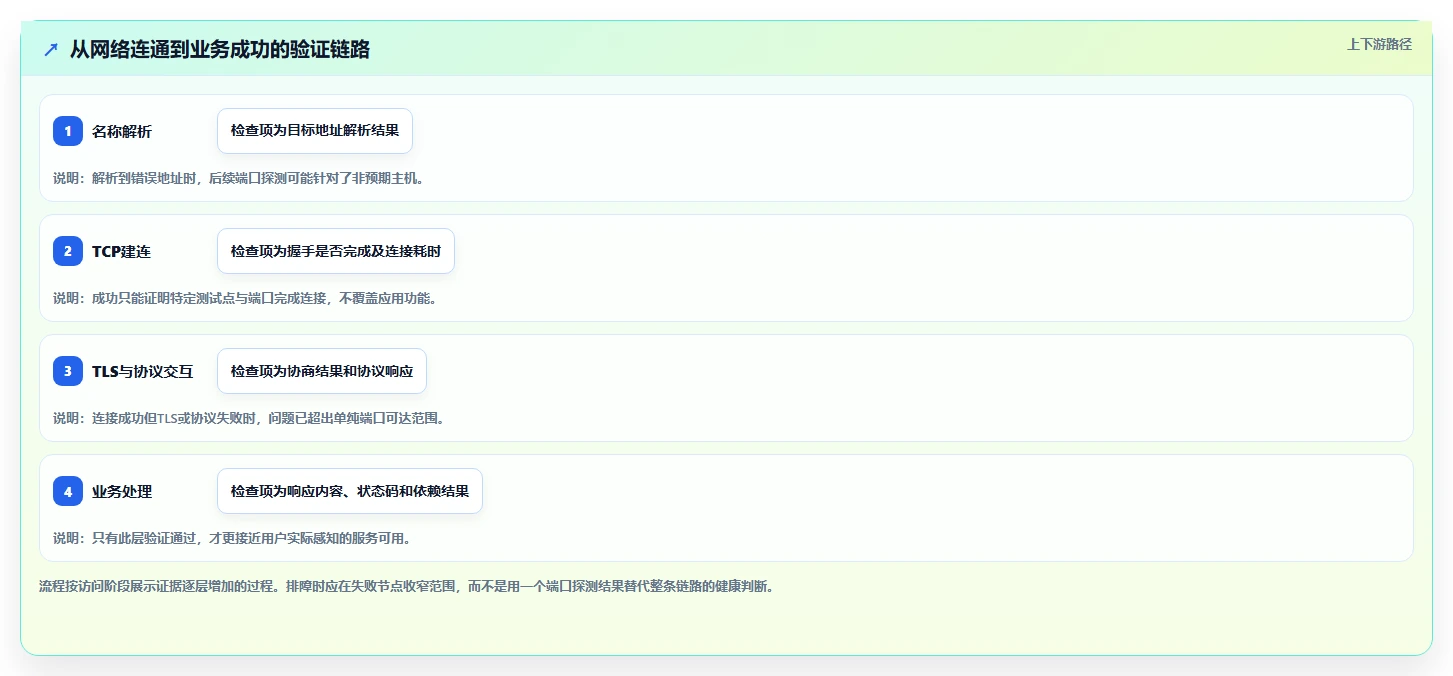Click the 上下游路径 label in header
Screen dimensions: 1453x676
click(x=1379, y=44)
